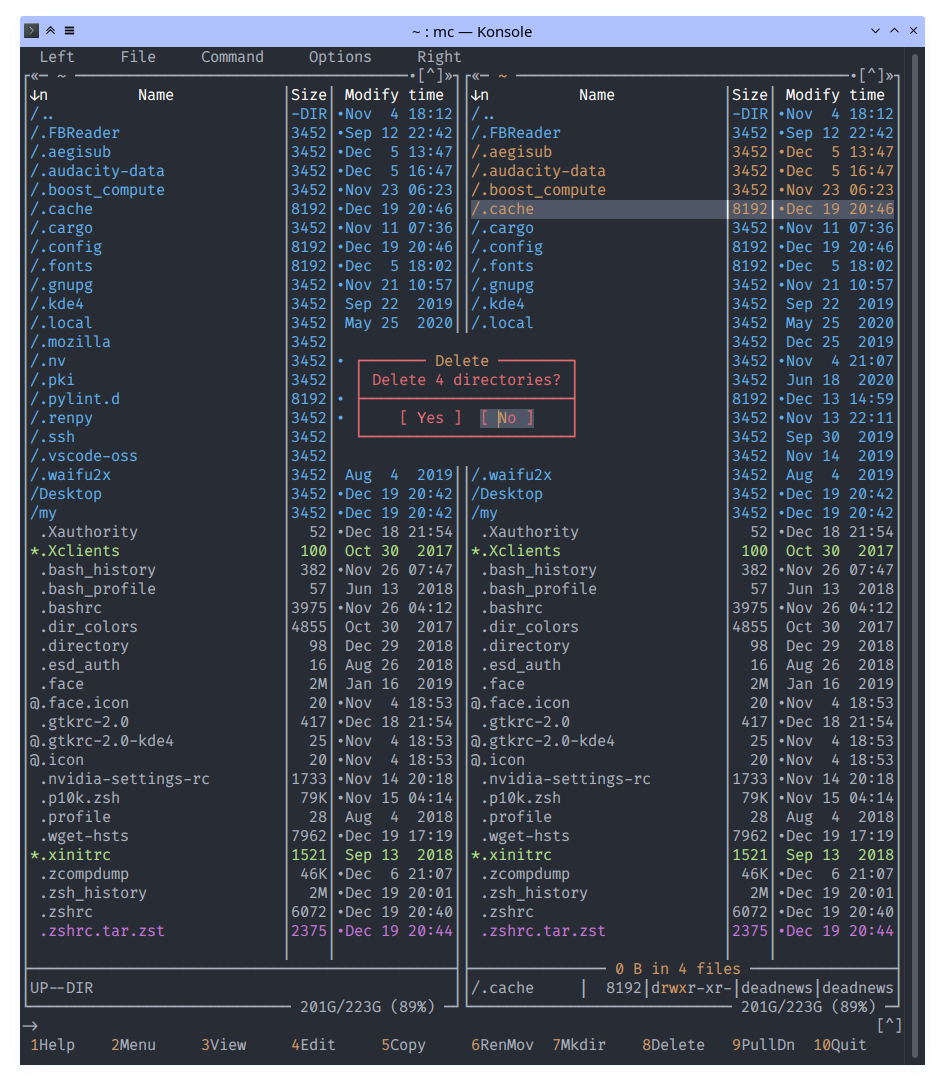Image resolution: width=945 pixels, height=1089 pixels.
Task: Open the Options menu
Action: pos(340,57)
